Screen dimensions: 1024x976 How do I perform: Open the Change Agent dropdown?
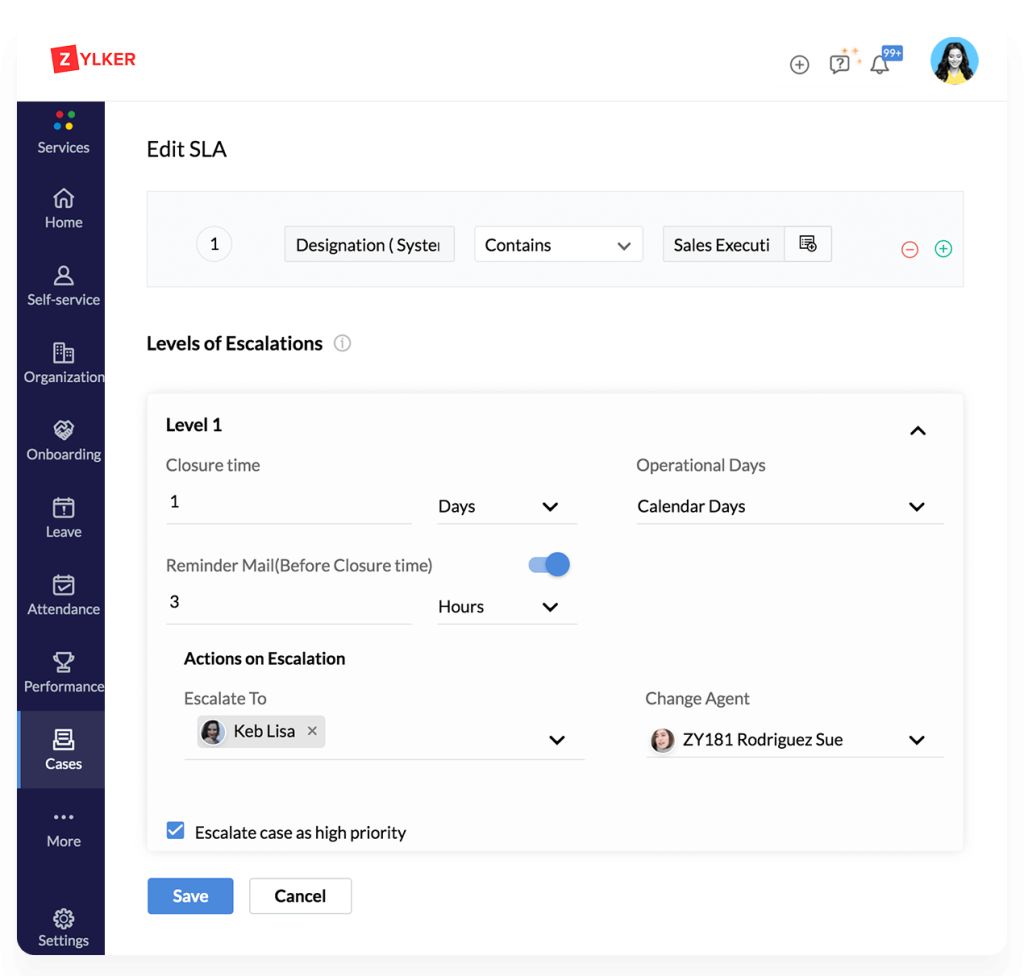coord(795,740)
